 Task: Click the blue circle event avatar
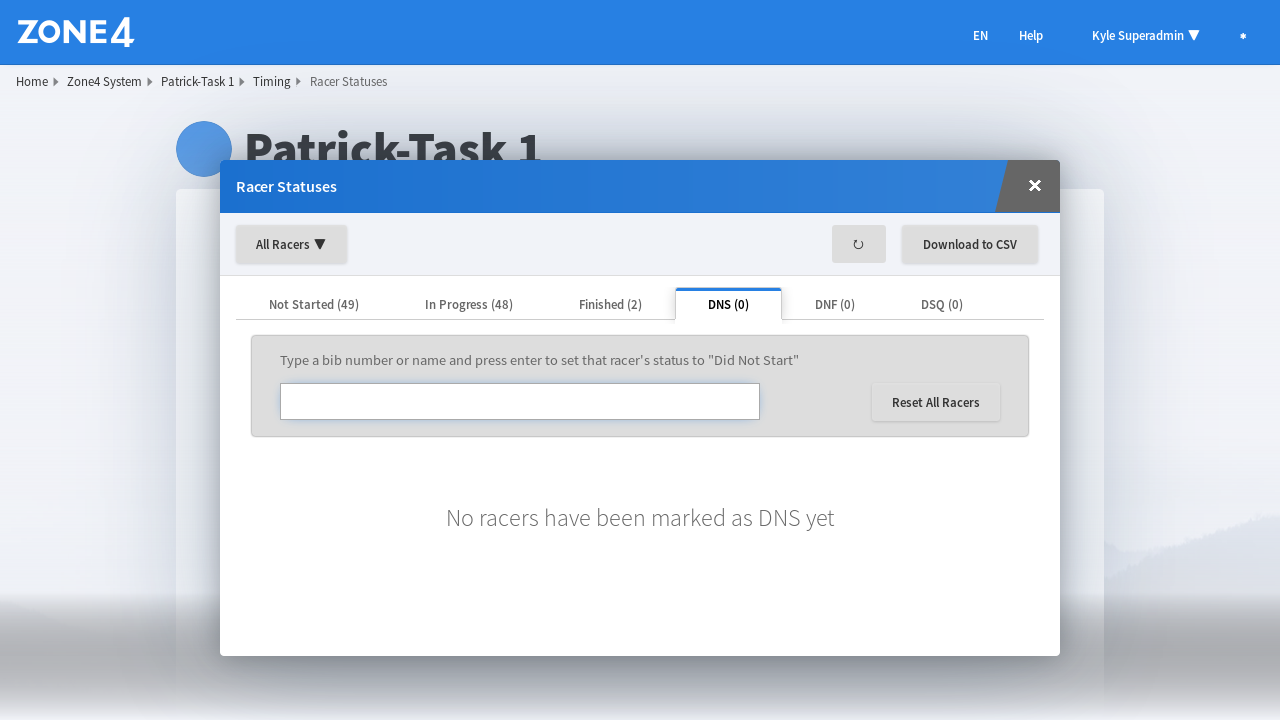(204, 148)
